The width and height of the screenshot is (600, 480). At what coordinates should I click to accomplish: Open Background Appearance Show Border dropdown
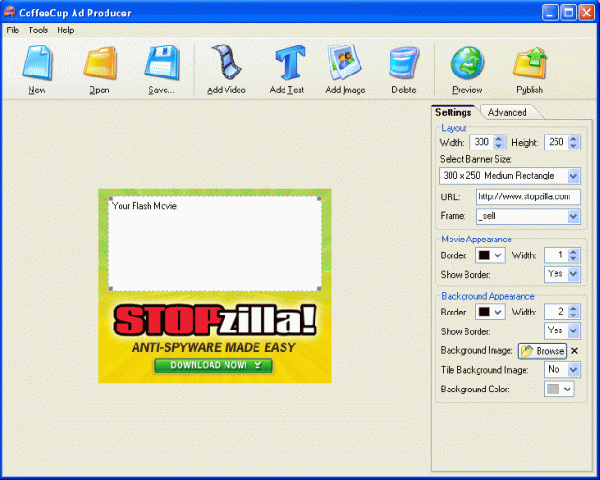tap(573, 331)
